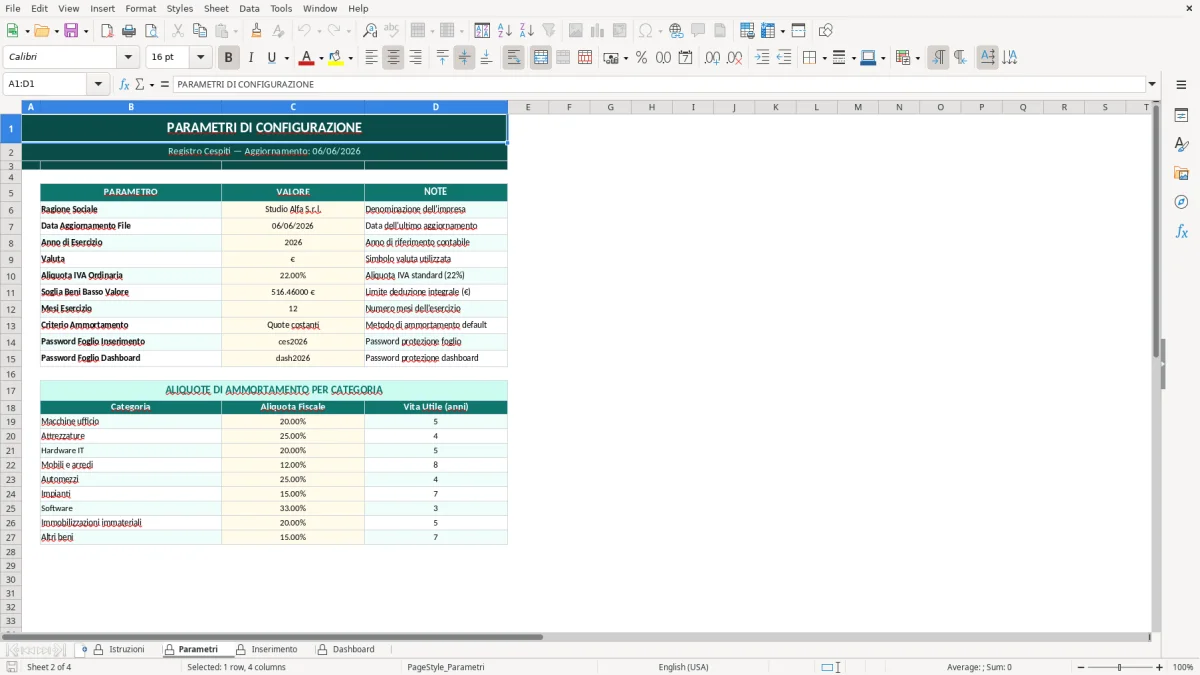The width and height of the screenshot is (1200, 675).
Task: Insert Image toolbar icon
Action: point(576,31)
